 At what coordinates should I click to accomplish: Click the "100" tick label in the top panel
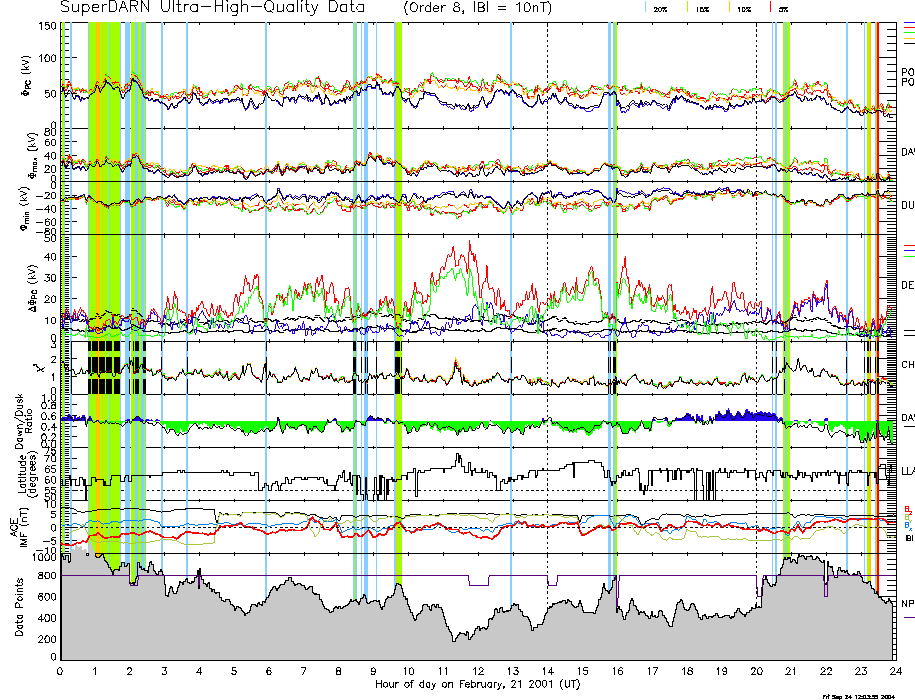click(47, 58)
